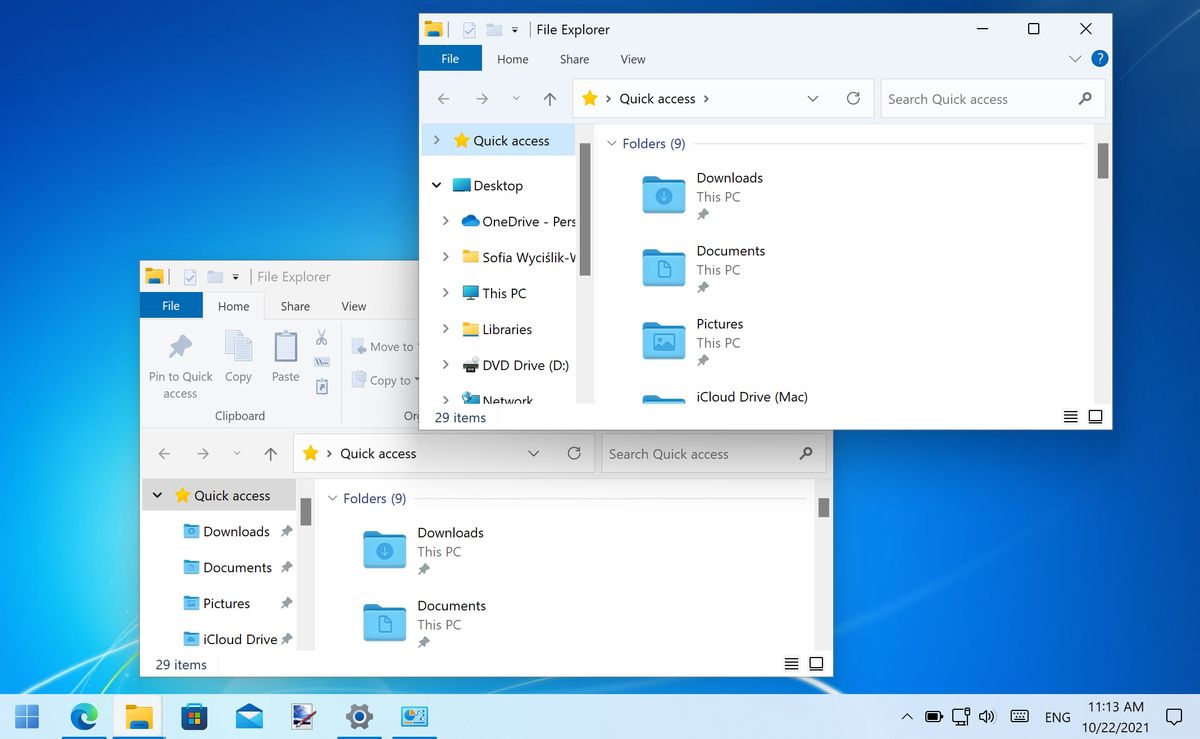
Task: Switch to large thumbnails view in status bar
Action: (816, 663)
